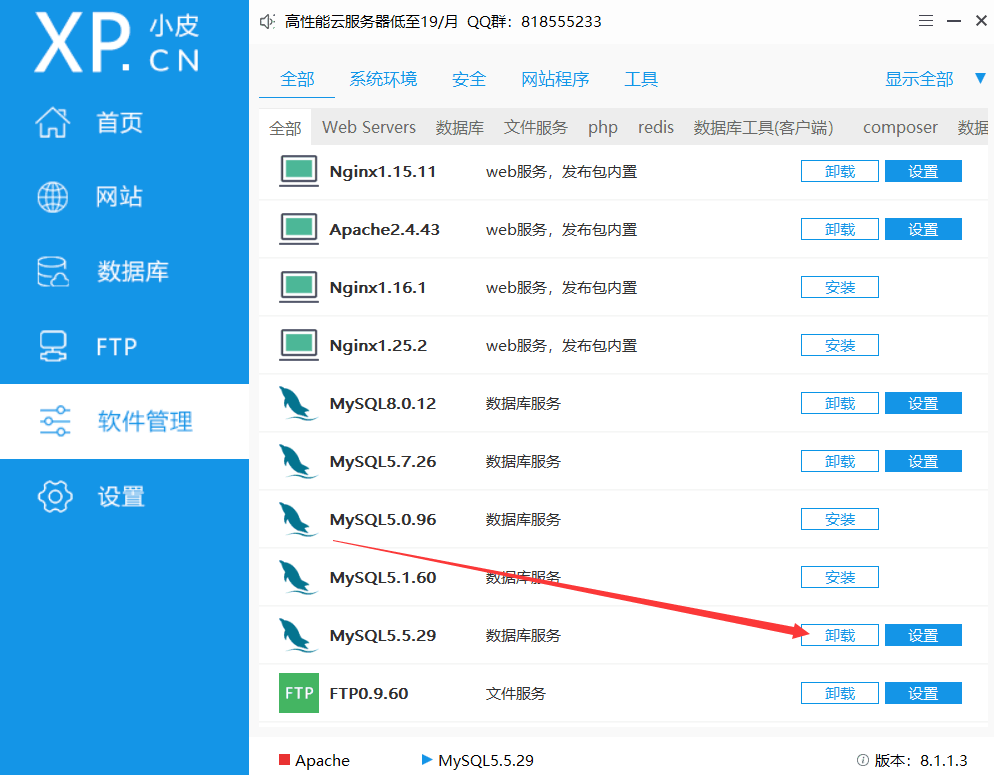Open 设置 for MySQL5.5.29

click(x=923, y=635)
